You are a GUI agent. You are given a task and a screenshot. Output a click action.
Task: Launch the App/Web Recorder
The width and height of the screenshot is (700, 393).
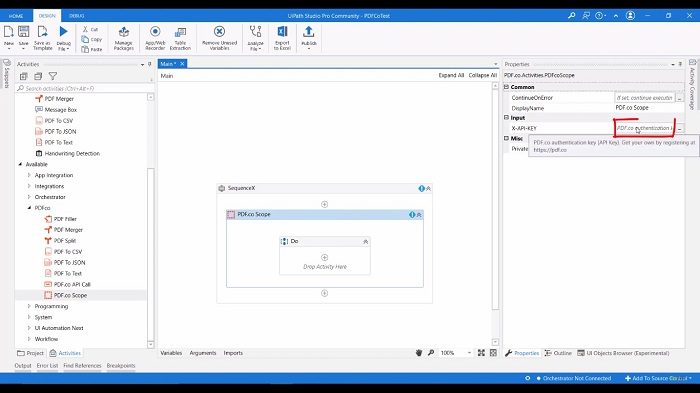(155, 38)
